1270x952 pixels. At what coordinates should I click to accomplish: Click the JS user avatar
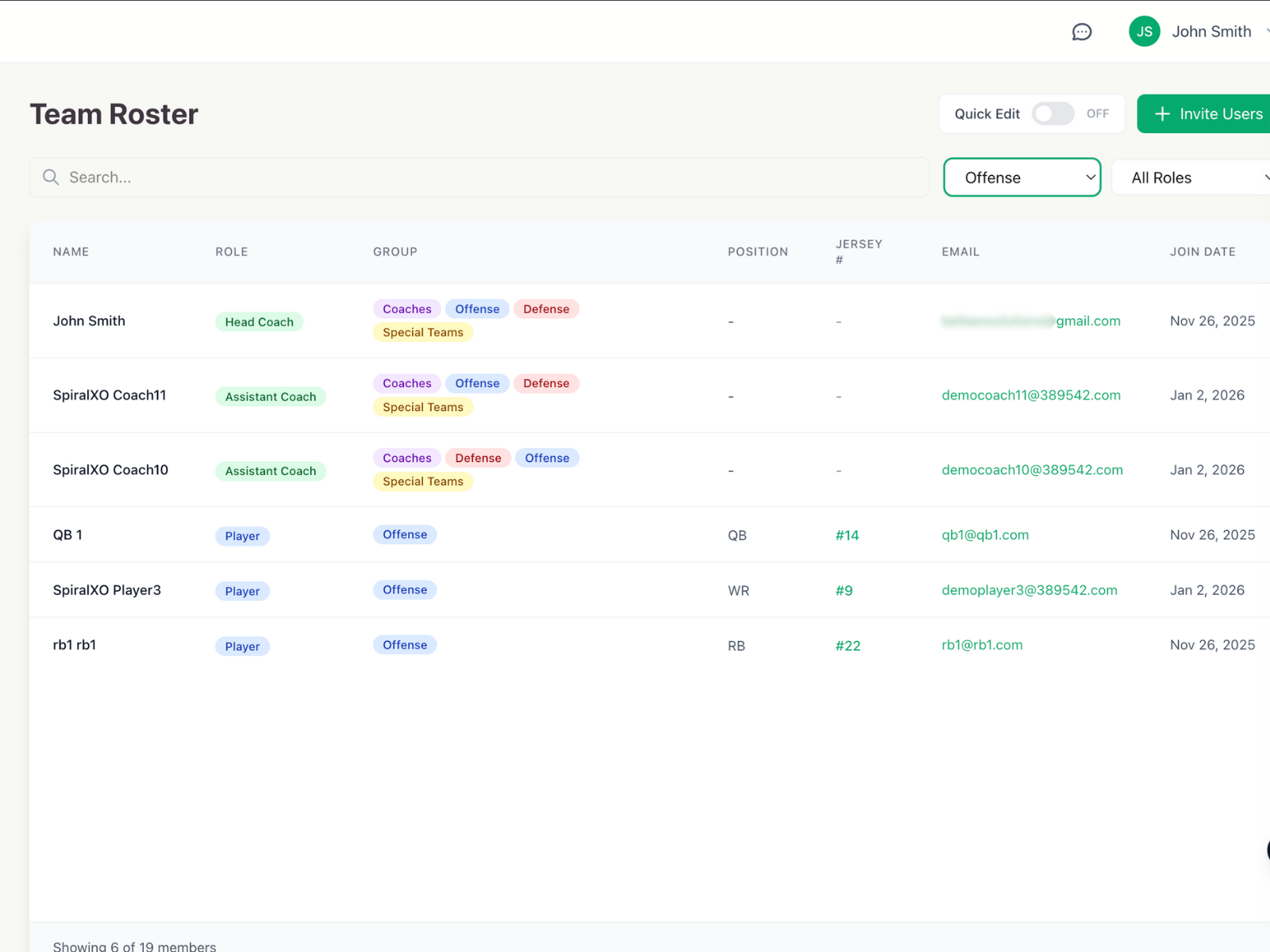[x=1144, y=32]
